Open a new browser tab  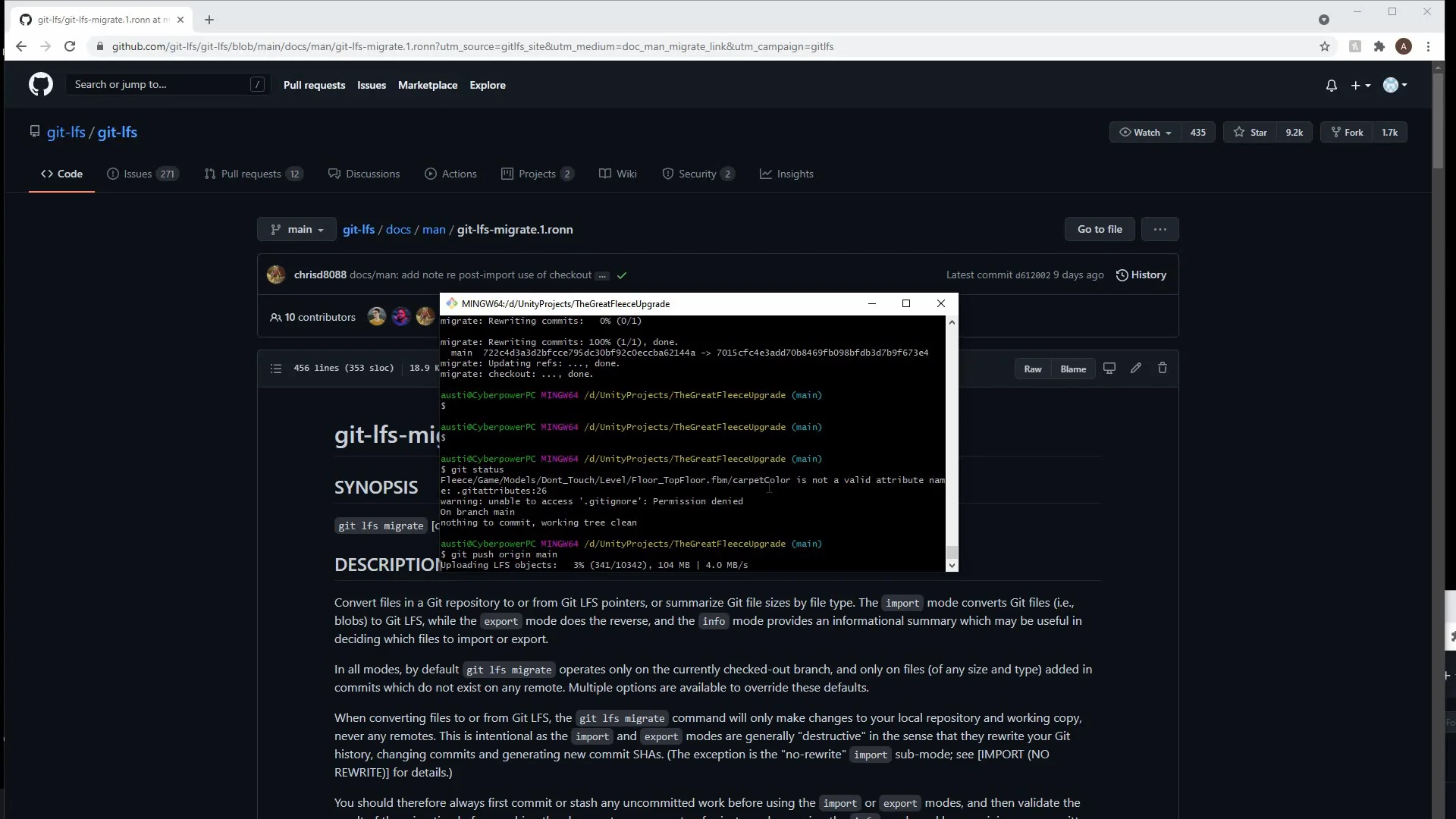(209, 20)
